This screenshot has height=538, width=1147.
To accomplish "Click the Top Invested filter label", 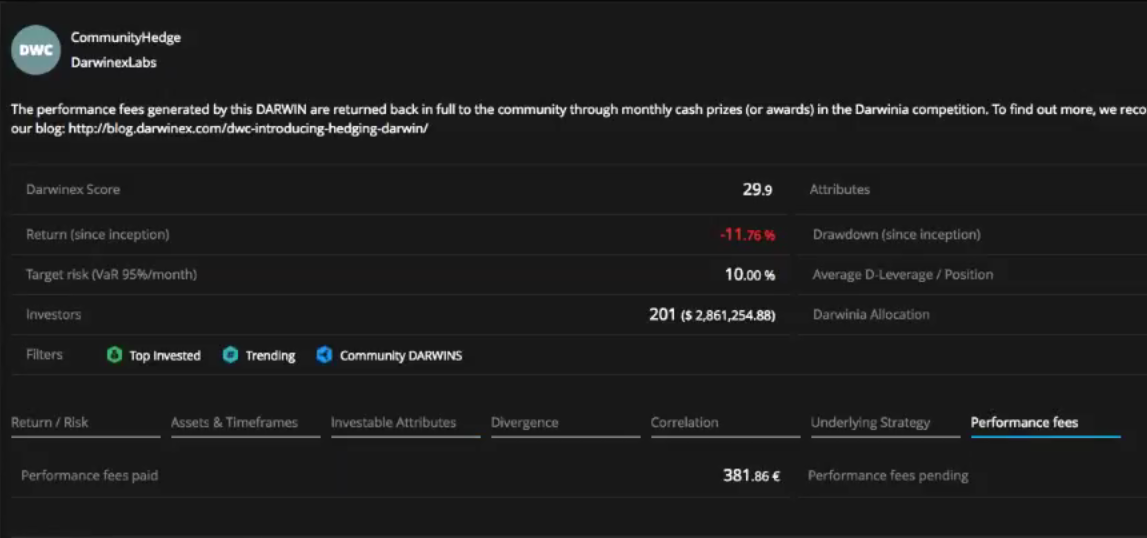I will click(165, 356).
